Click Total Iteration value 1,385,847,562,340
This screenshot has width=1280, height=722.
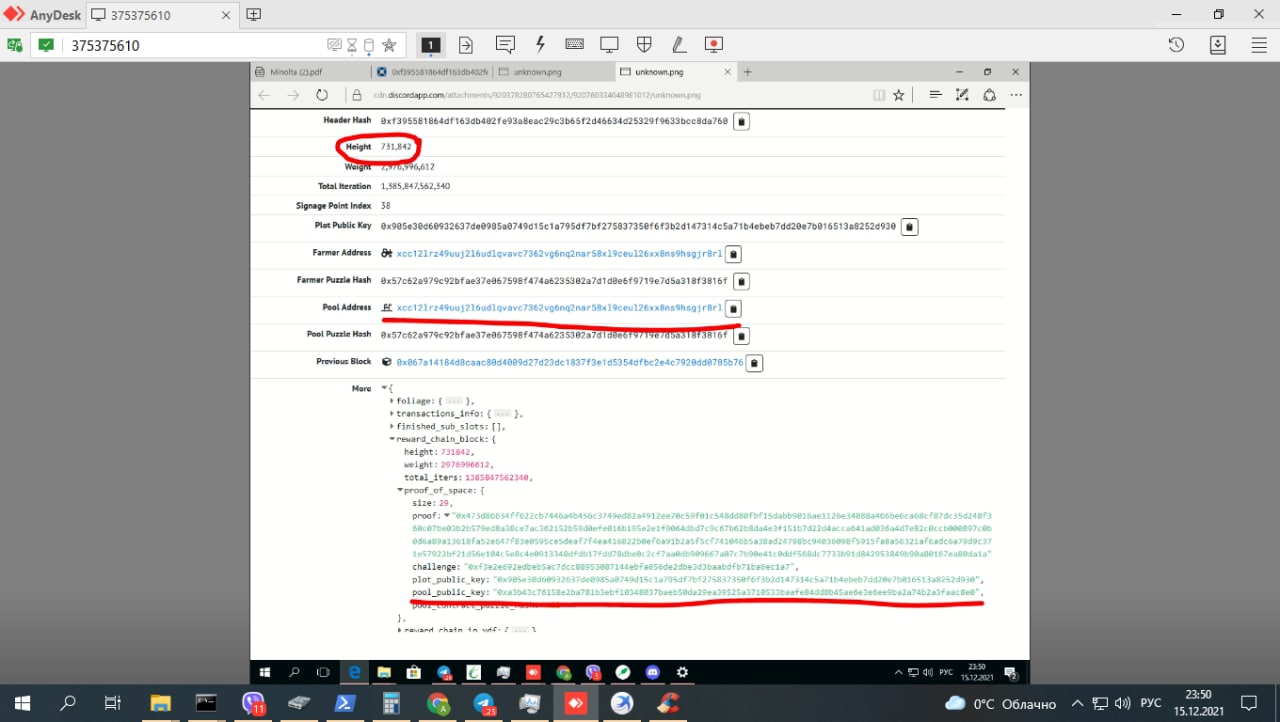coord(415,186)
